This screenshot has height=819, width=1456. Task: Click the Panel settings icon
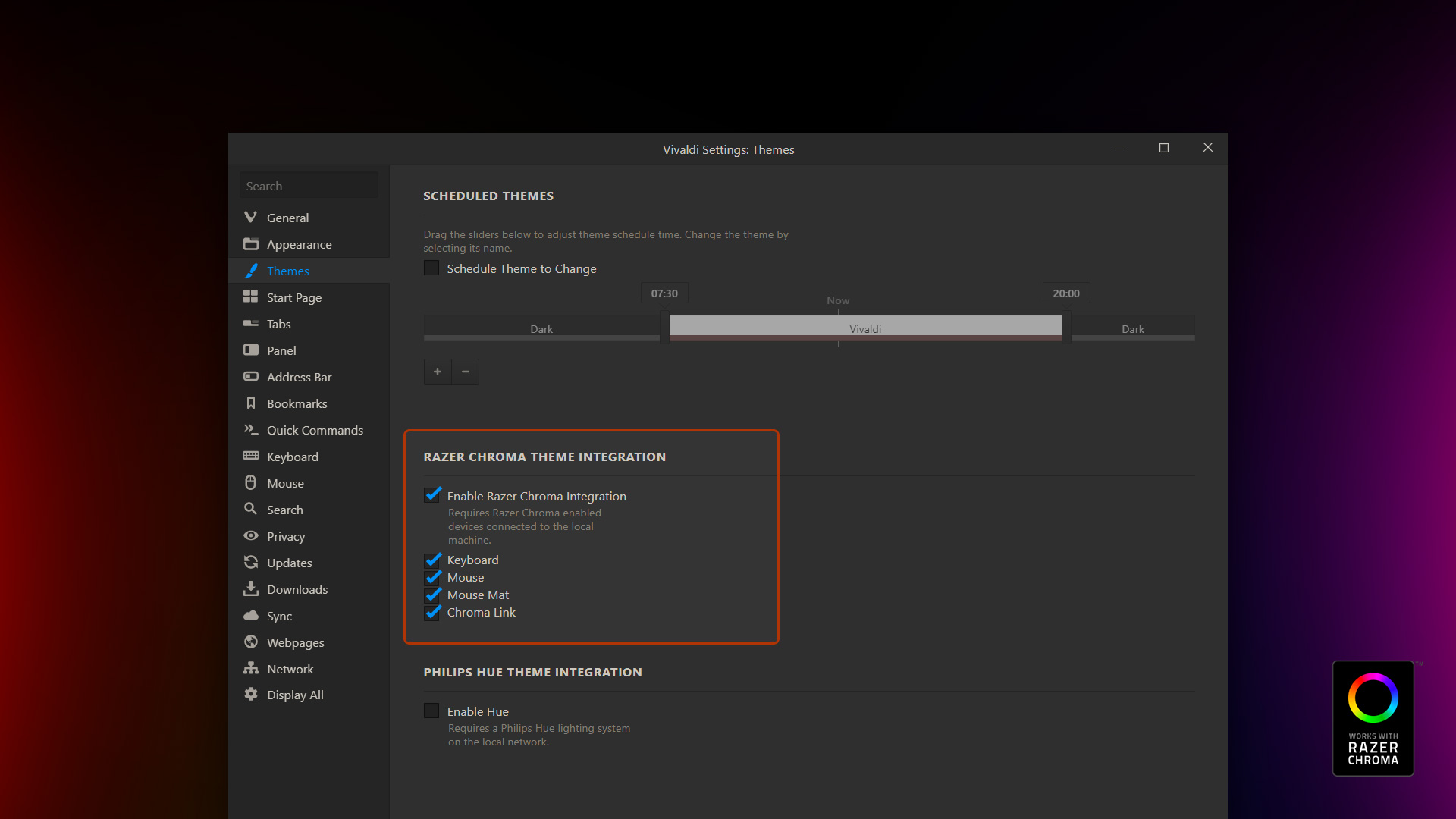[x=251, y=350]
